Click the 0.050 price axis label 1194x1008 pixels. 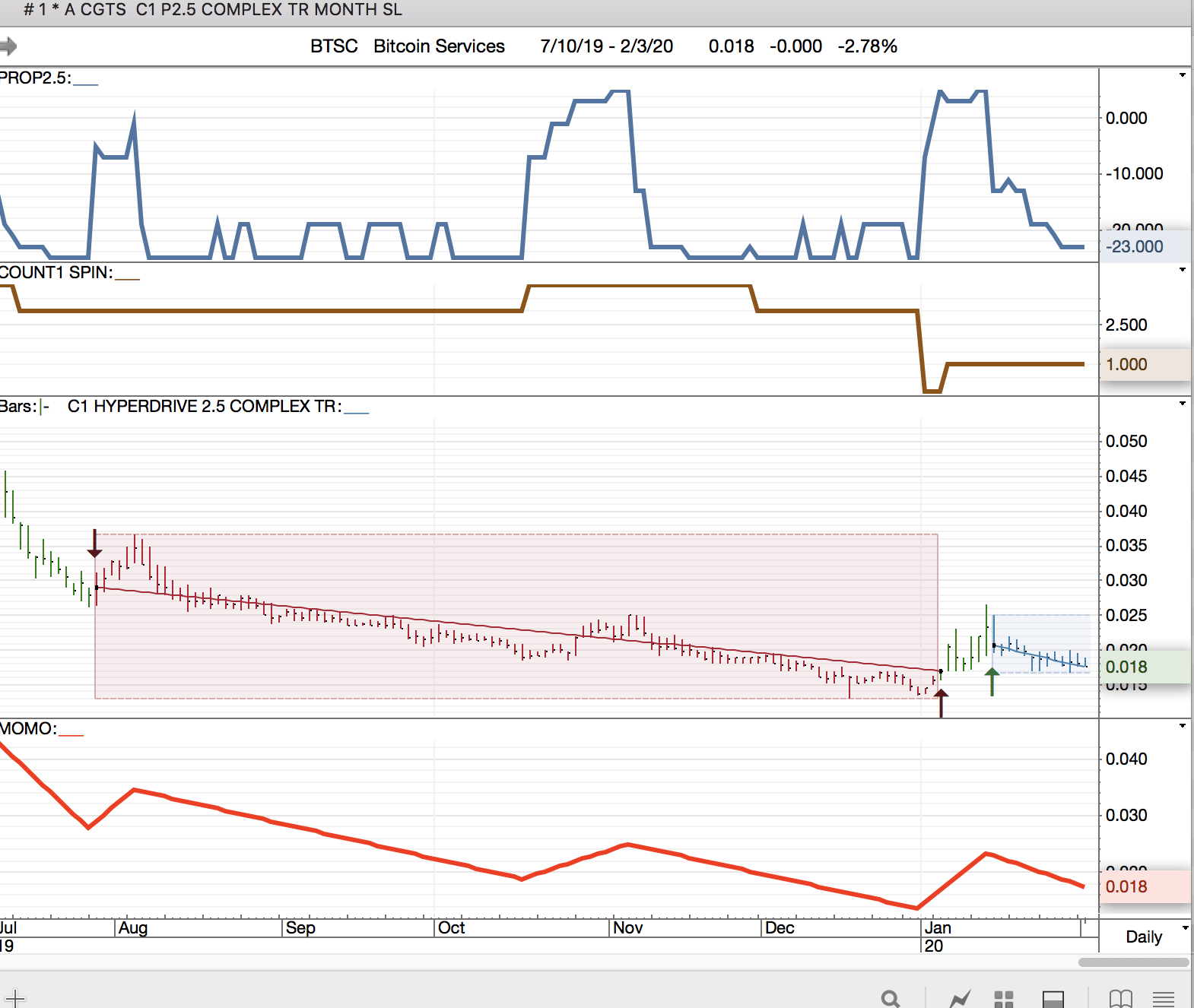point(1126,442)
